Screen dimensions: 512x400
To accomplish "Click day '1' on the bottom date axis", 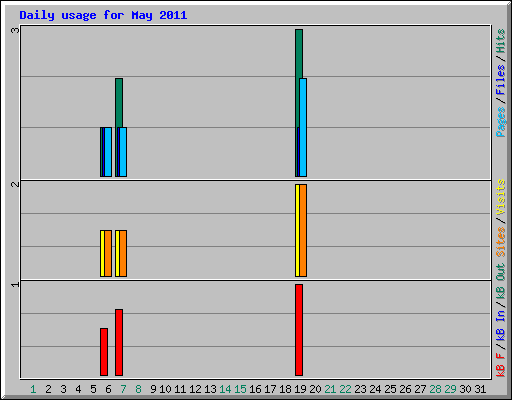I will pos(33,389).
